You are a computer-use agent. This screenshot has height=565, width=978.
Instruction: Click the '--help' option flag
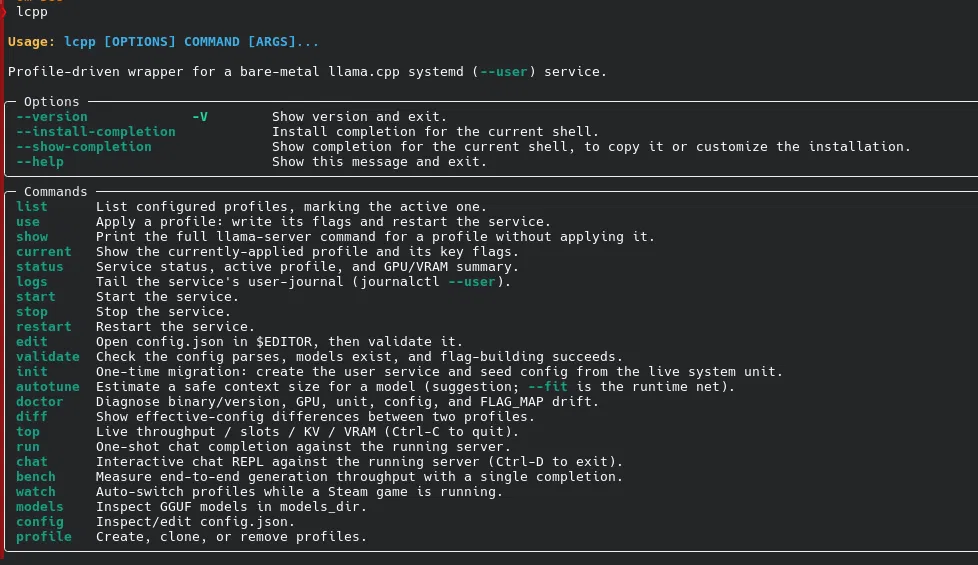(40, 162)
